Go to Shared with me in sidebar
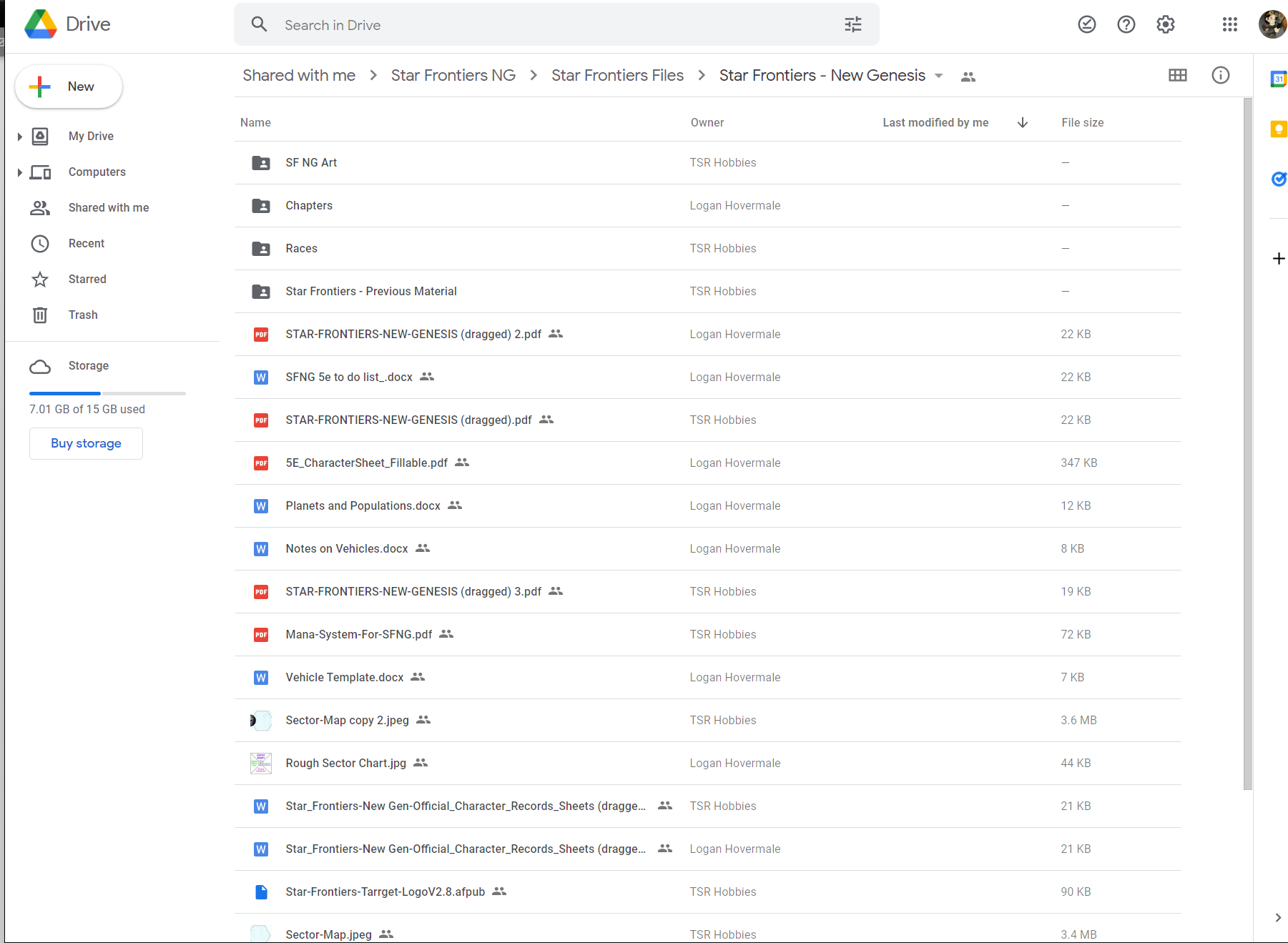The image size is (1288, 943). [x=108, y=207]
